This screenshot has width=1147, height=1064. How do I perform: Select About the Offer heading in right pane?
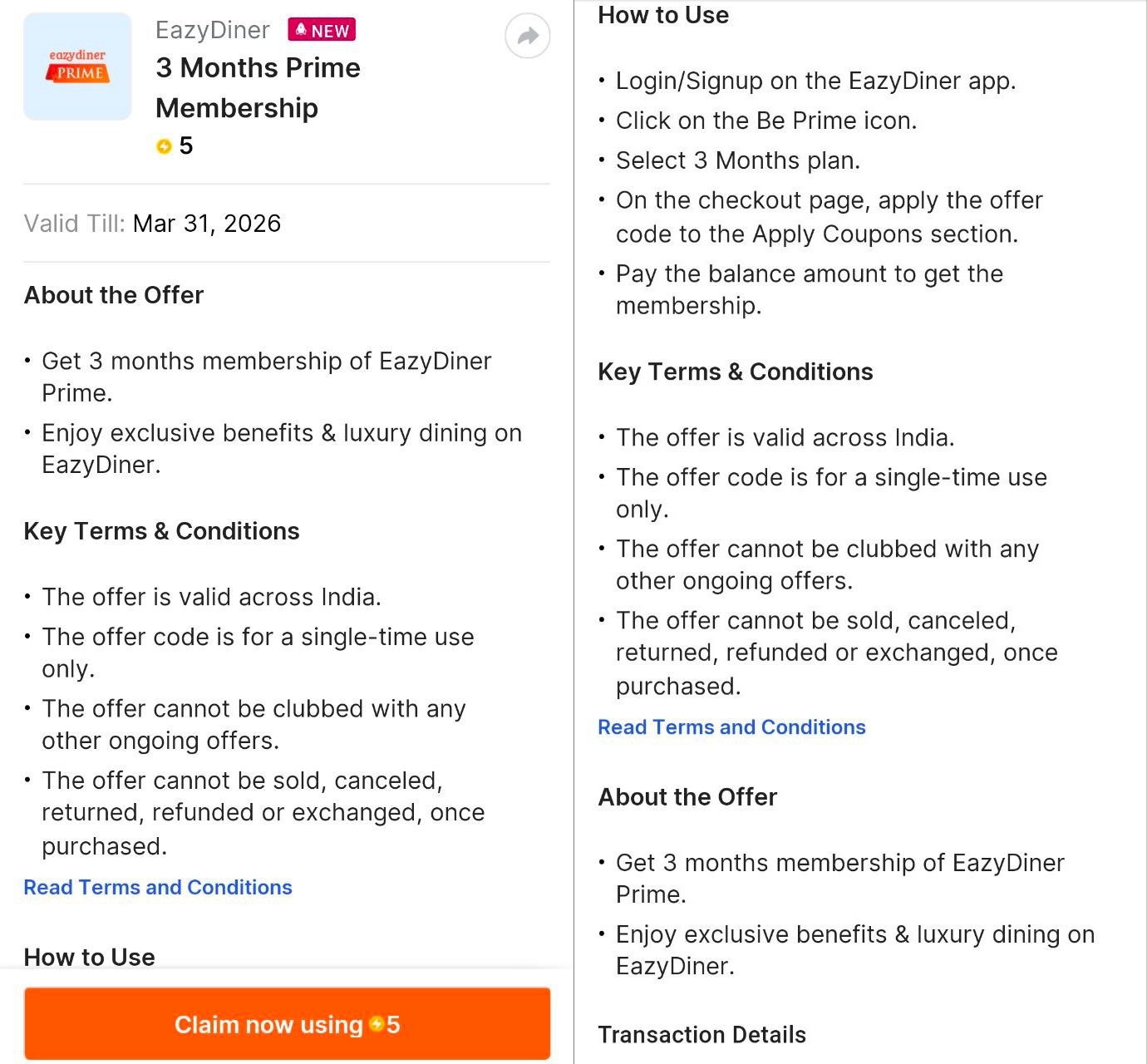[x=687, y=797]
